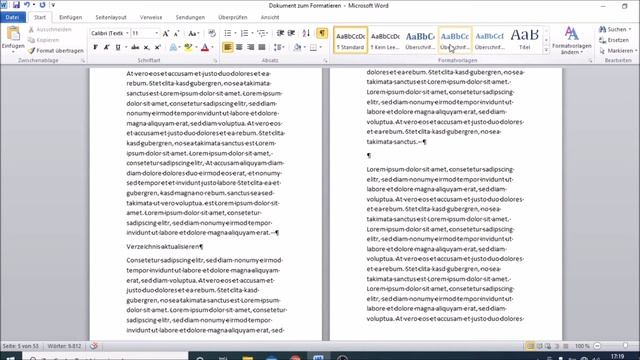Screen dimensions: 640x360
Task: Open Suchen dropdown arrow
Action: [x=630, y=29]
